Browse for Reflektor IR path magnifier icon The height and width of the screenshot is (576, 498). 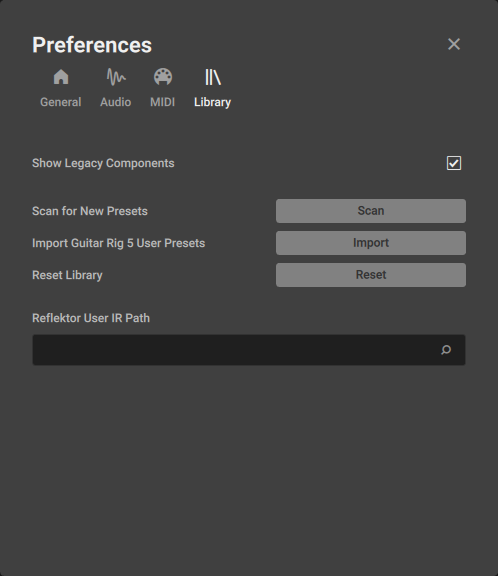446,350
